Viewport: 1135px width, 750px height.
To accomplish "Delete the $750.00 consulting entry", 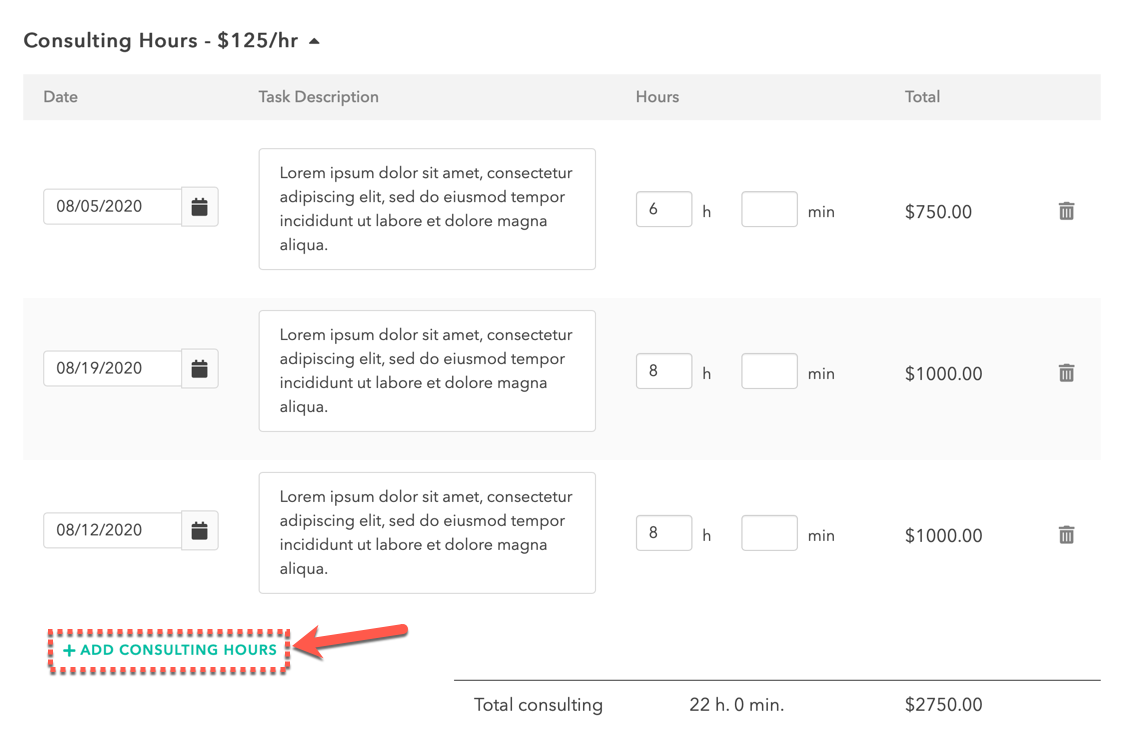I will pyautogui.click(x=1066, y=211).
